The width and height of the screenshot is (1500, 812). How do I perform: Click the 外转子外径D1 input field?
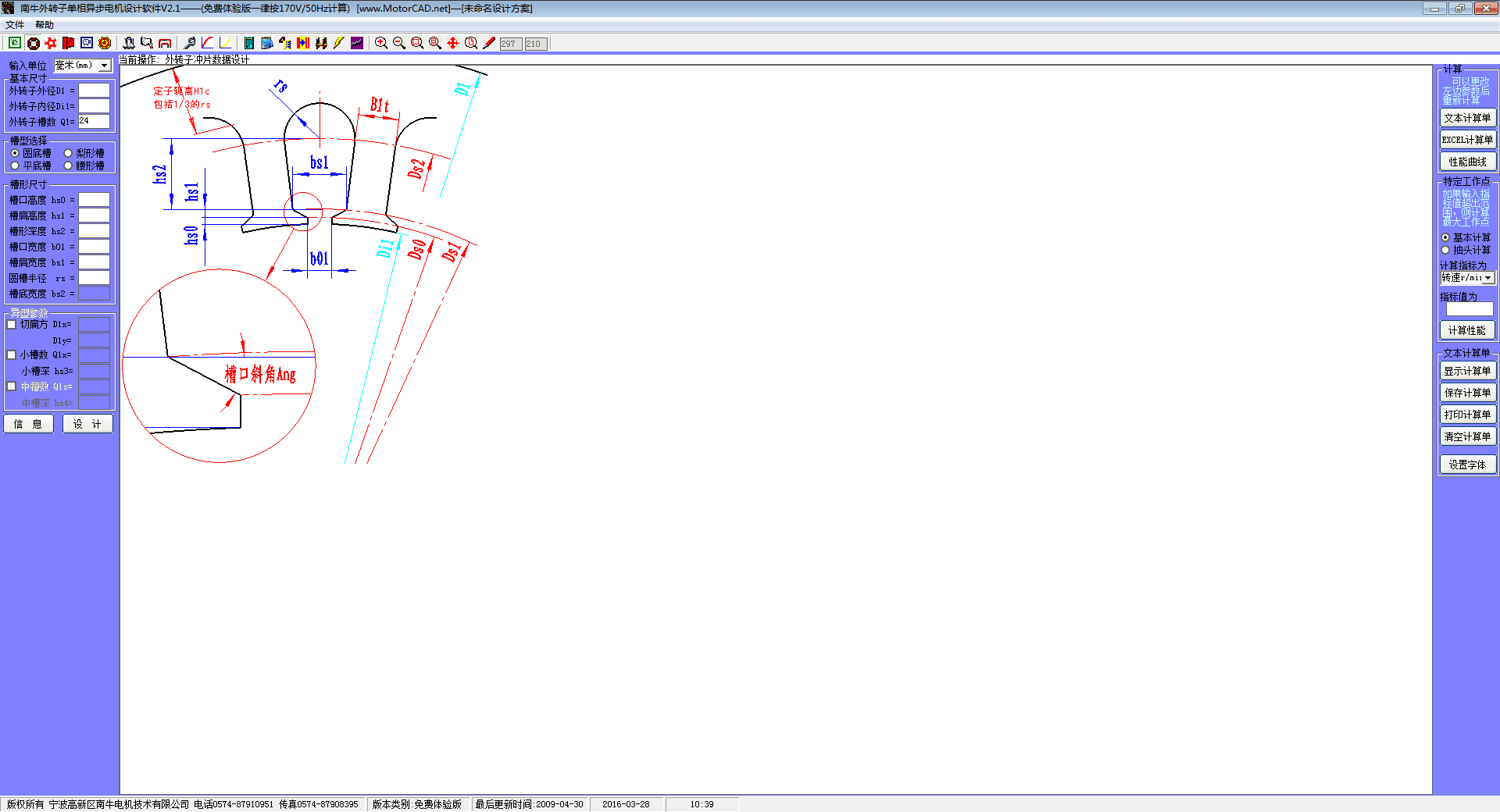click(x=94, y=91)
